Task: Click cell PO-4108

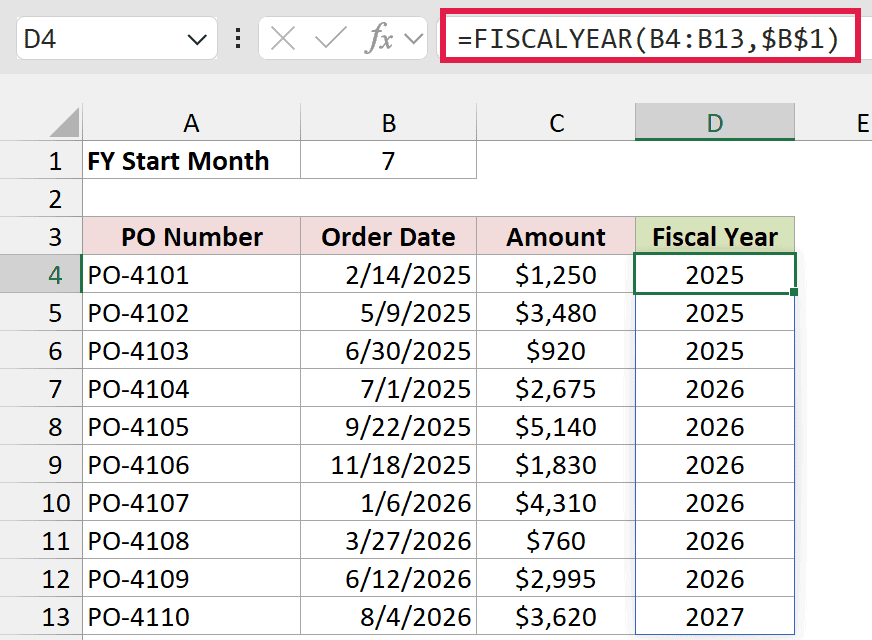Action: pyautogui.click(x=191, y=540)
